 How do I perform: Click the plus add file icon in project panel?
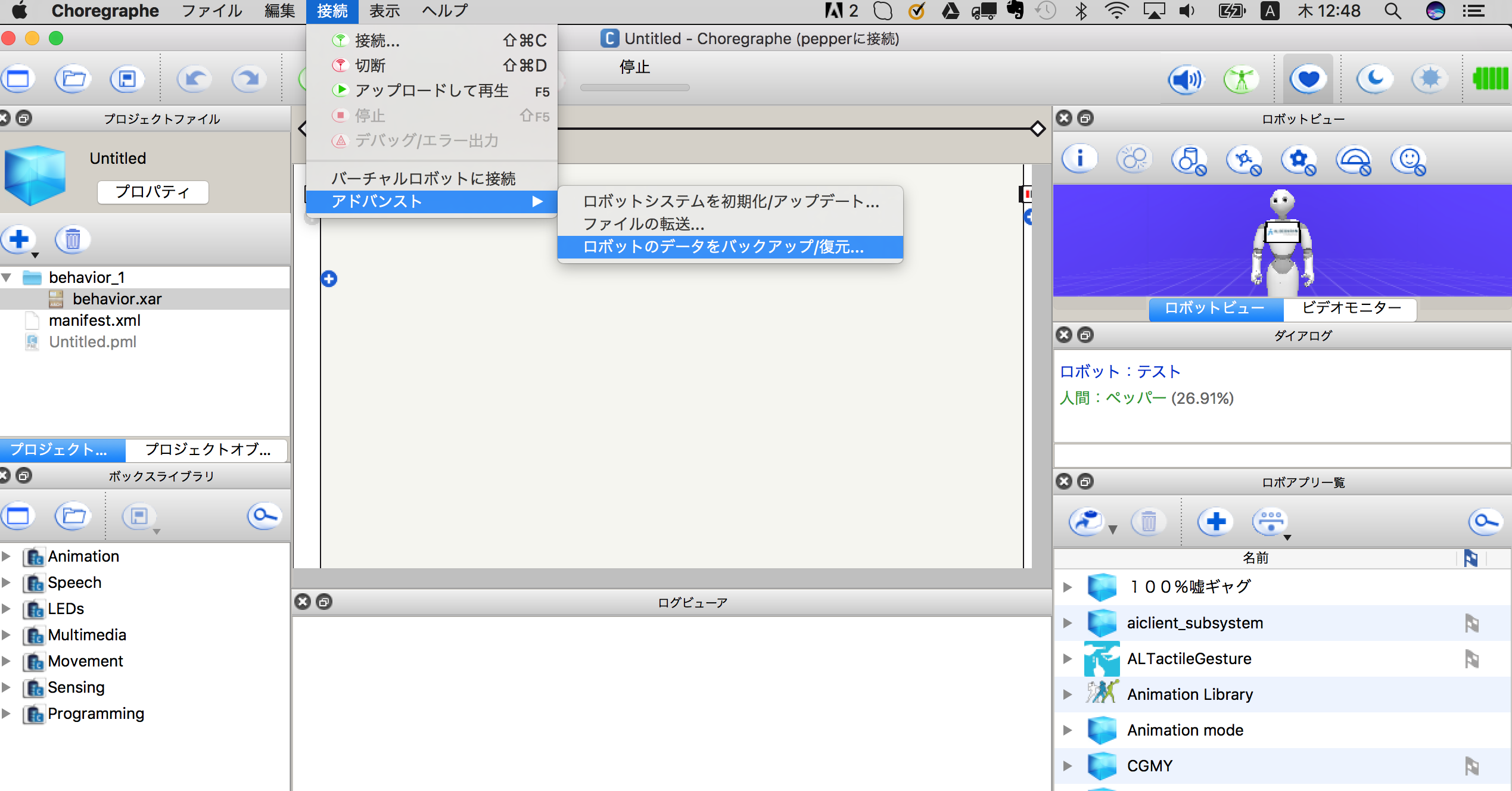pos(19,239)
